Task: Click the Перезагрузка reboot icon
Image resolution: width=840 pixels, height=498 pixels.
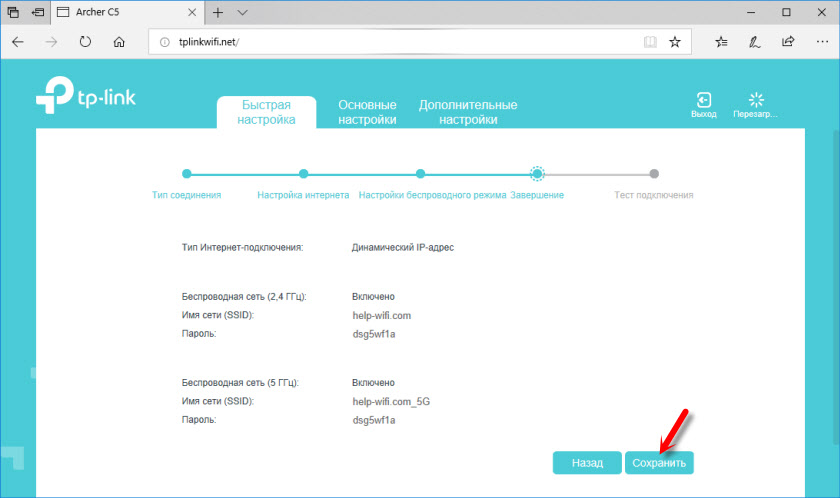Action: [755, 100]
